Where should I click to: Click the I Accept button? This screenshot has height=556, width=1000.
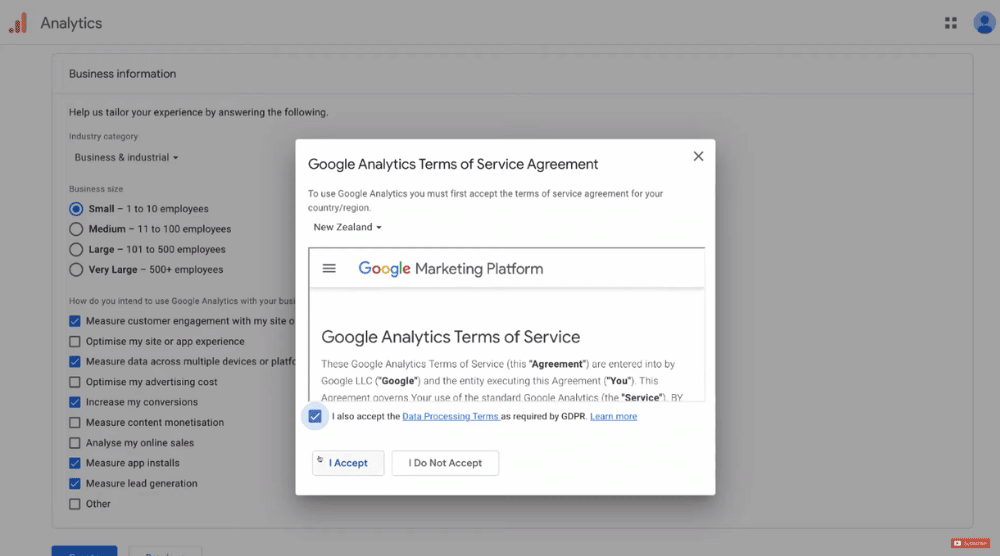point(348,463)
